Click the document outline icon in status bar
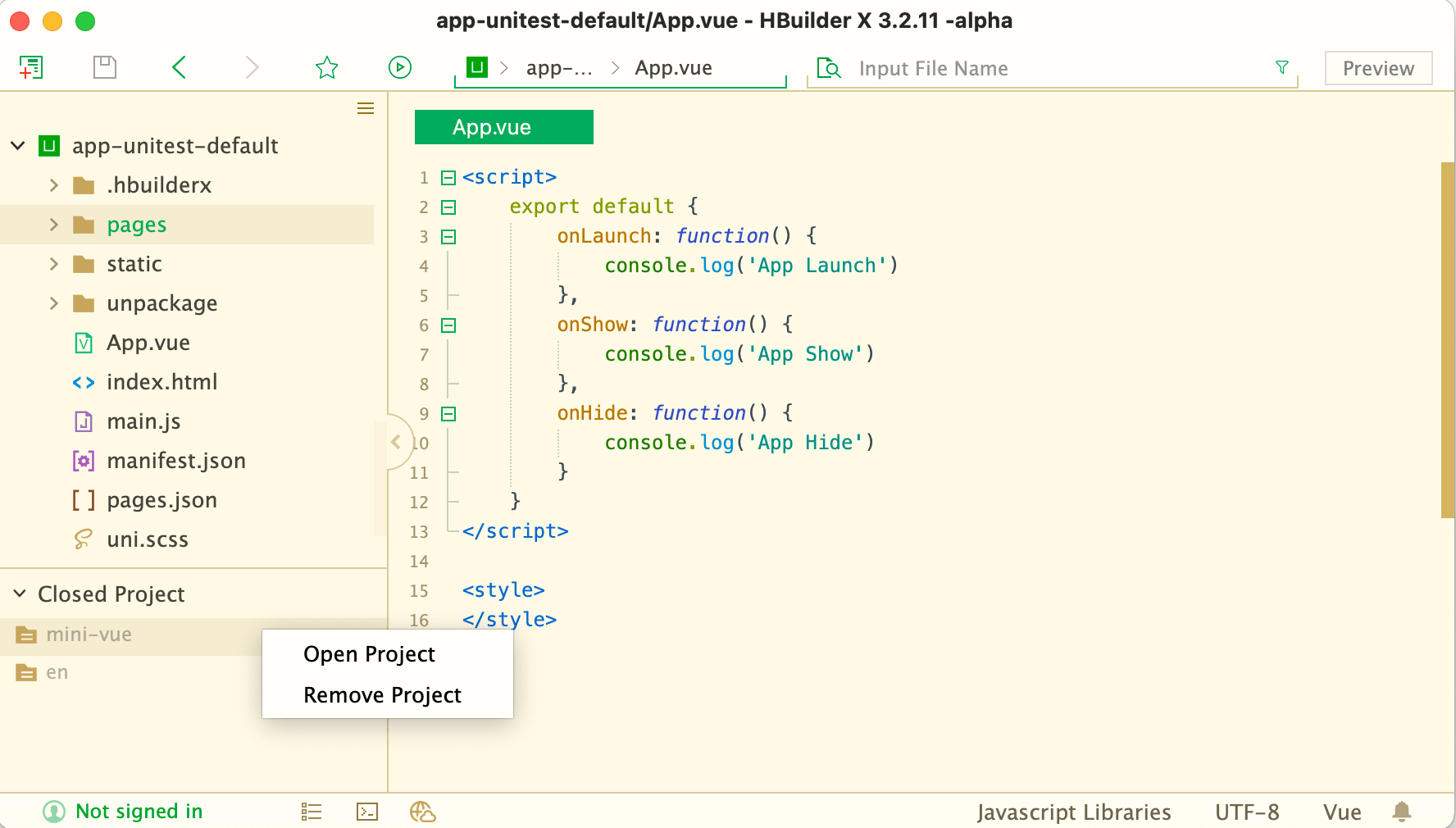The width and height of the screenshot is (1456, 828). pyautogui.click(x=312, y=812)
